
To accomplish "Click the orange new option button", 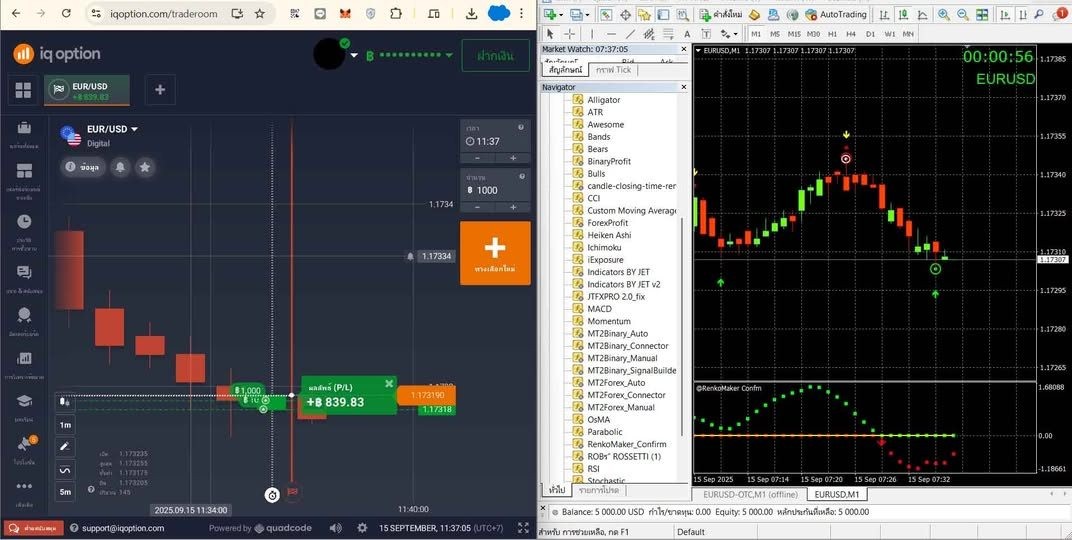I will point(495,252).
